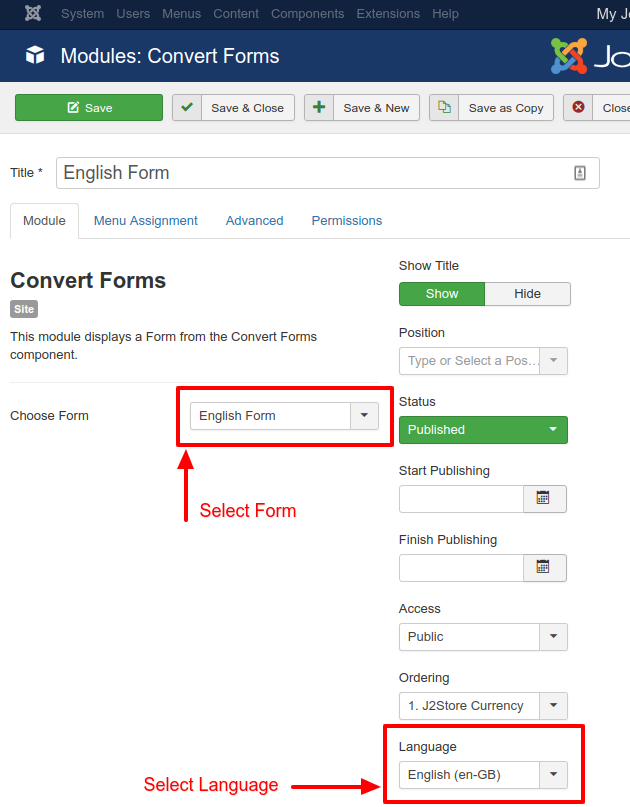Open the Start Publishing calendar picker
The height and width of the screenshot is (807, 630).
pos(544,498)
